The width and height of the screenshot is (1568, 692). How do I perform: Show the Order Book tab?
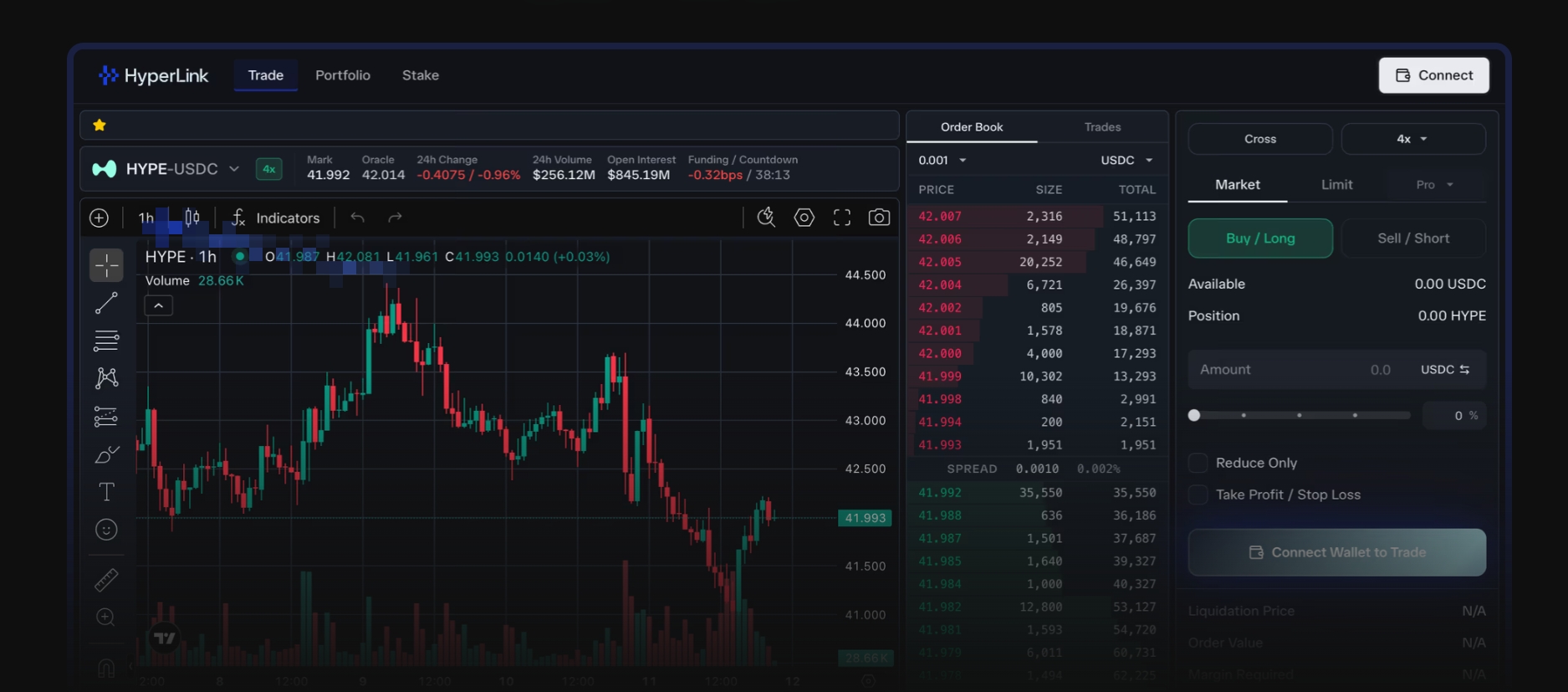[x=972, y=127]
